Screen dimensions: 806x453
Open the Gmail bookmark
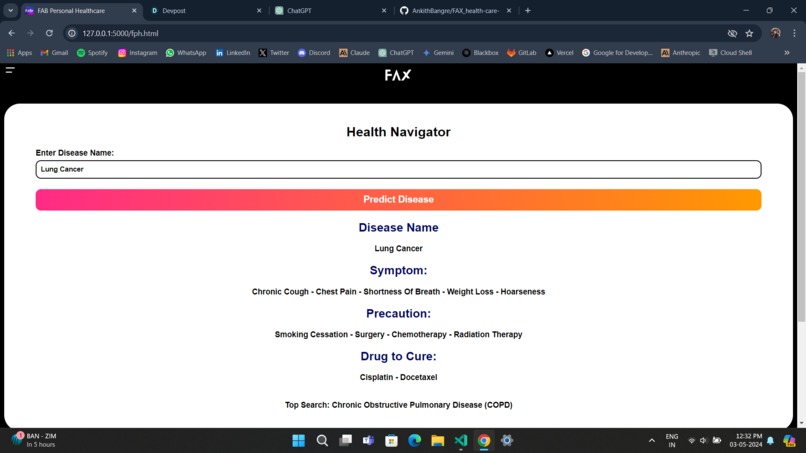(54, 52)
